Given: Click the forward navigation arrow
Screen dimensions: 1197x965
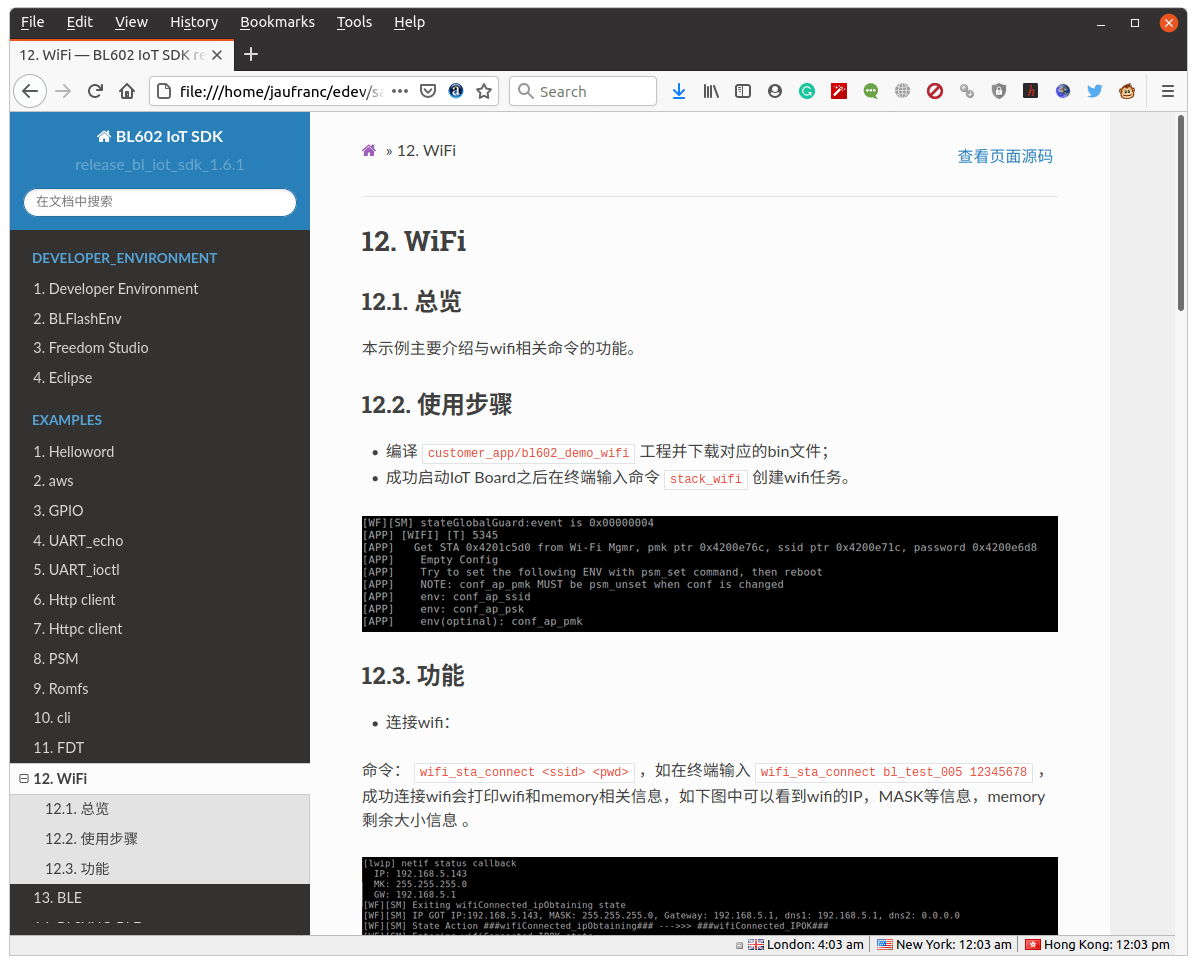Looking at the screenshot, I should (63, 92).
